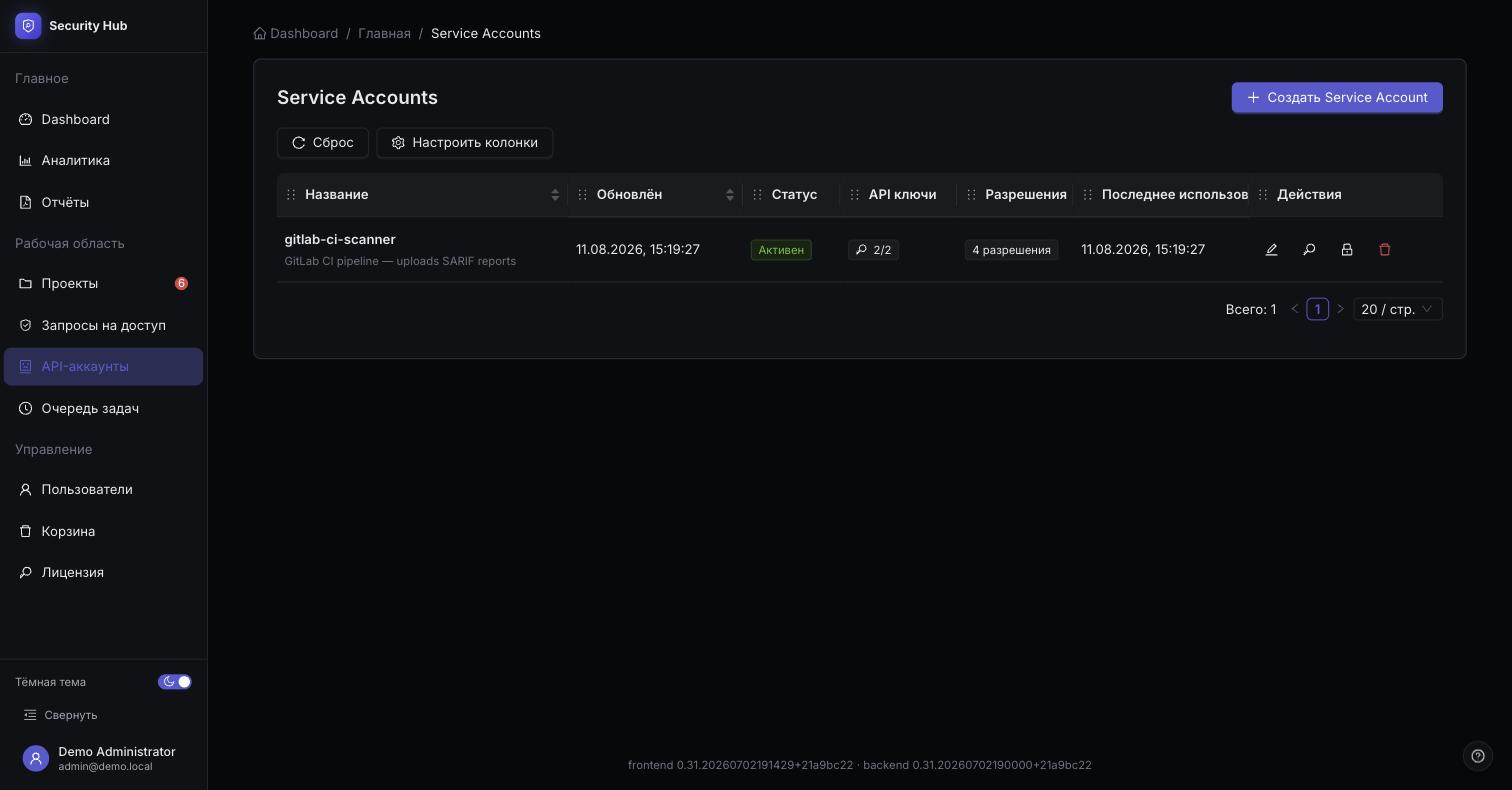Follow the Dashboard breadcrumb link
Image resolution: width=1512 pixels, height=790 pixels.
pos(304,34)
